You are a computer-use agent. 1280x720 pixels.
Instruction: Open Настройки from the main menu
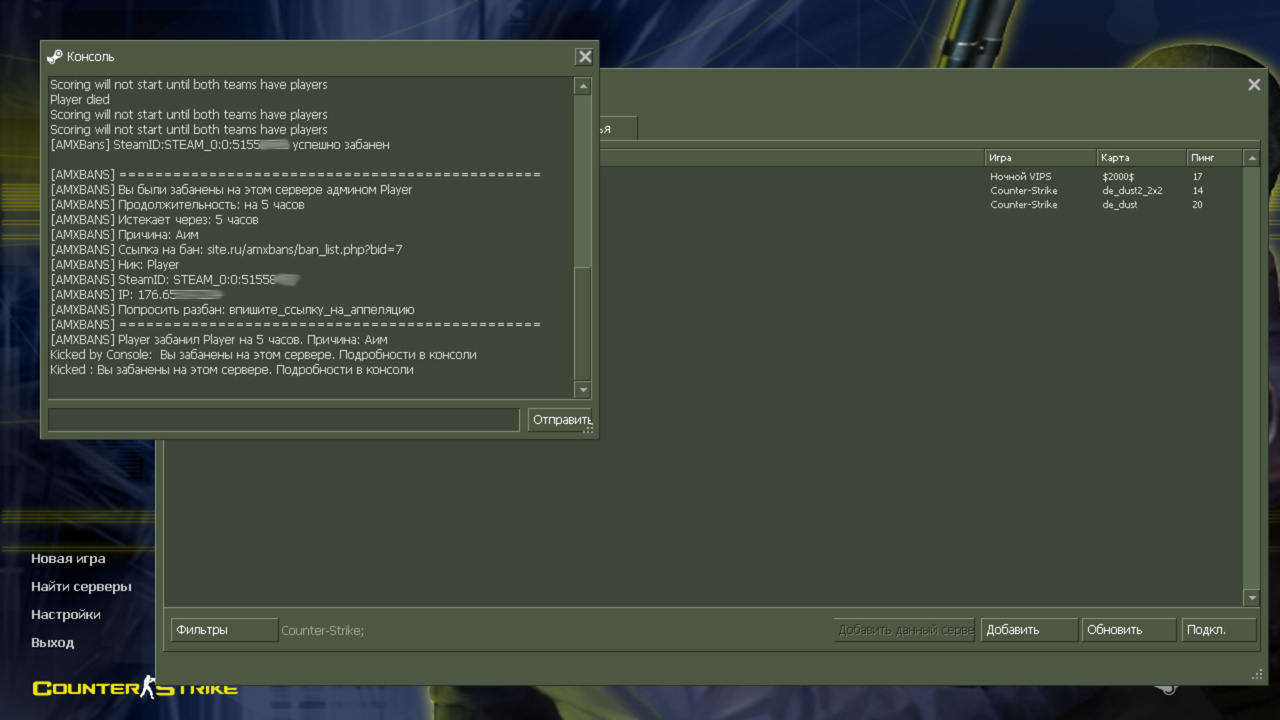coord(65,614)
